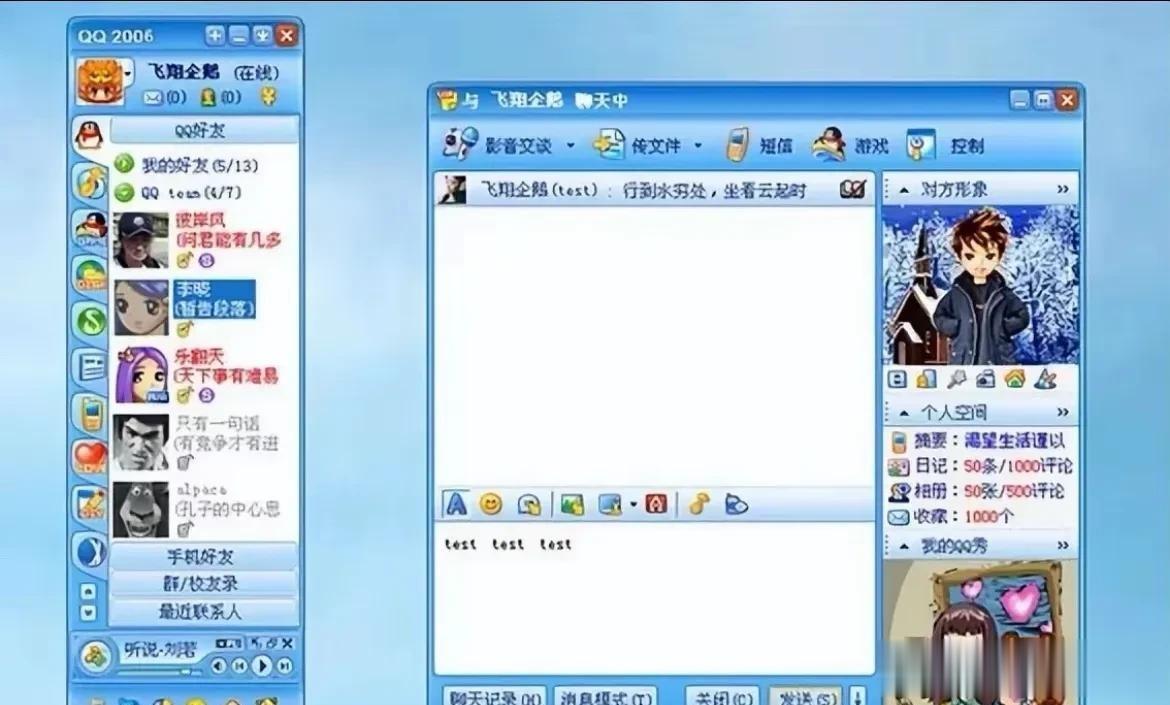This screenshot has width=1170, height=705.
Task: Collapse the 个人空间 panel triangle
Action: 904,413
